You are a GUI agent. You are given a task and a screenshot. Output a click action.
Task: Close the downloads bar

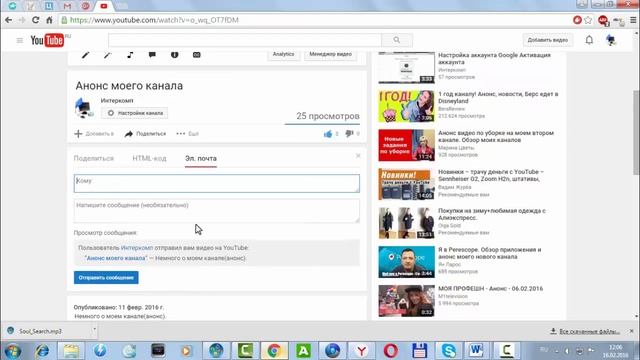click(631, 331)
